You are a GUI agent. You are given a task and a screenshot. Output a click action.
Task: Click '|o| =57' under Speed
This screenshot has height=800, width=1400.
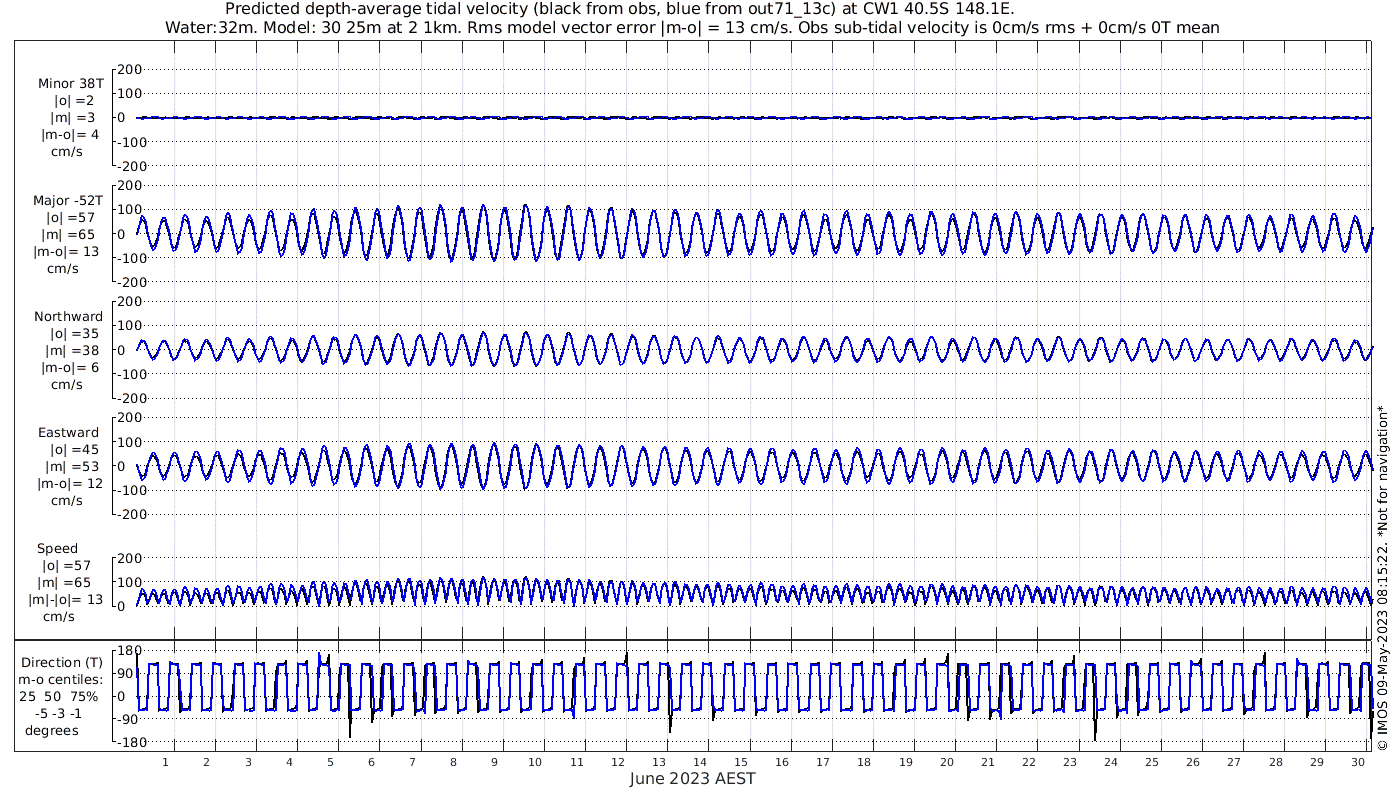tap(66, 566)
